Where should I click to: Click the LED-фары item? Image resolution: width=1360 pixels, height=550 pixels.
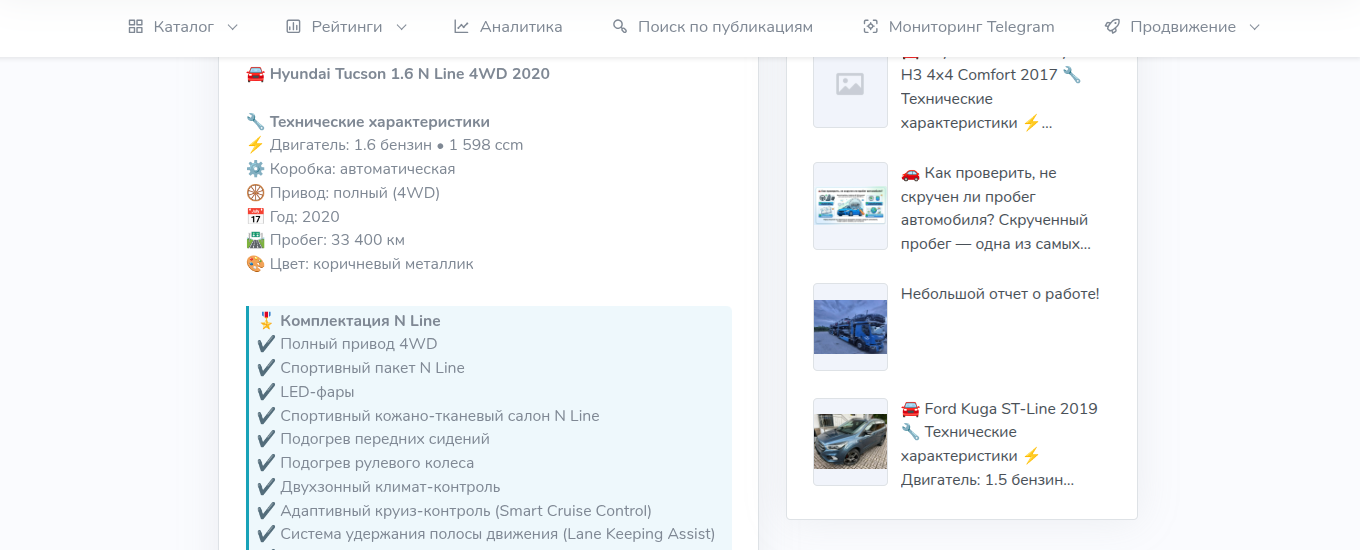pyautogui.click(x=306, y=392)
